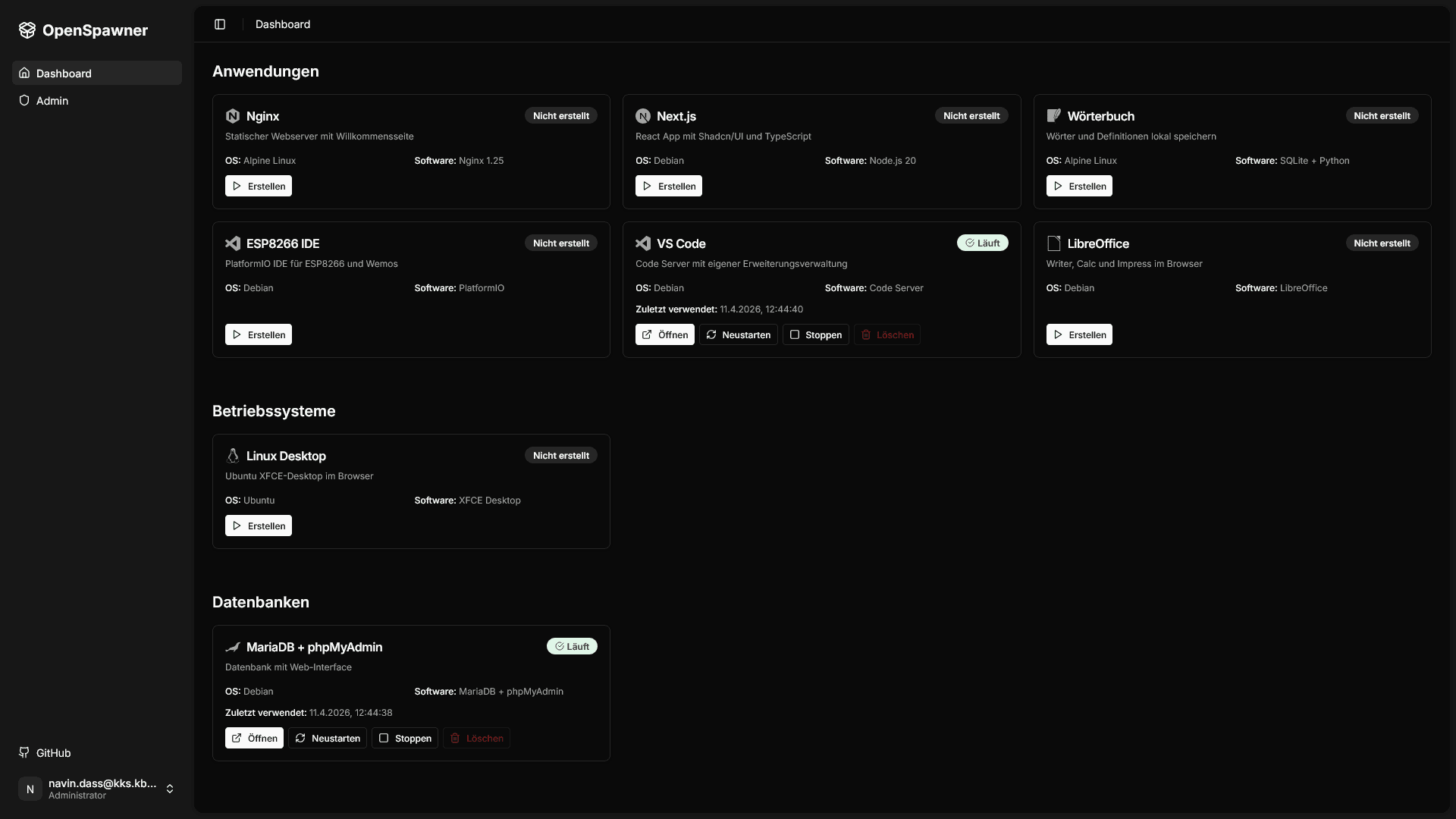Image resolution: width=1456 pixels, height=819 pixels.
Task: Click 'Wörter und Definitionen lokal speichern'
Action: pyautogui.click(x=1131, y=136)
